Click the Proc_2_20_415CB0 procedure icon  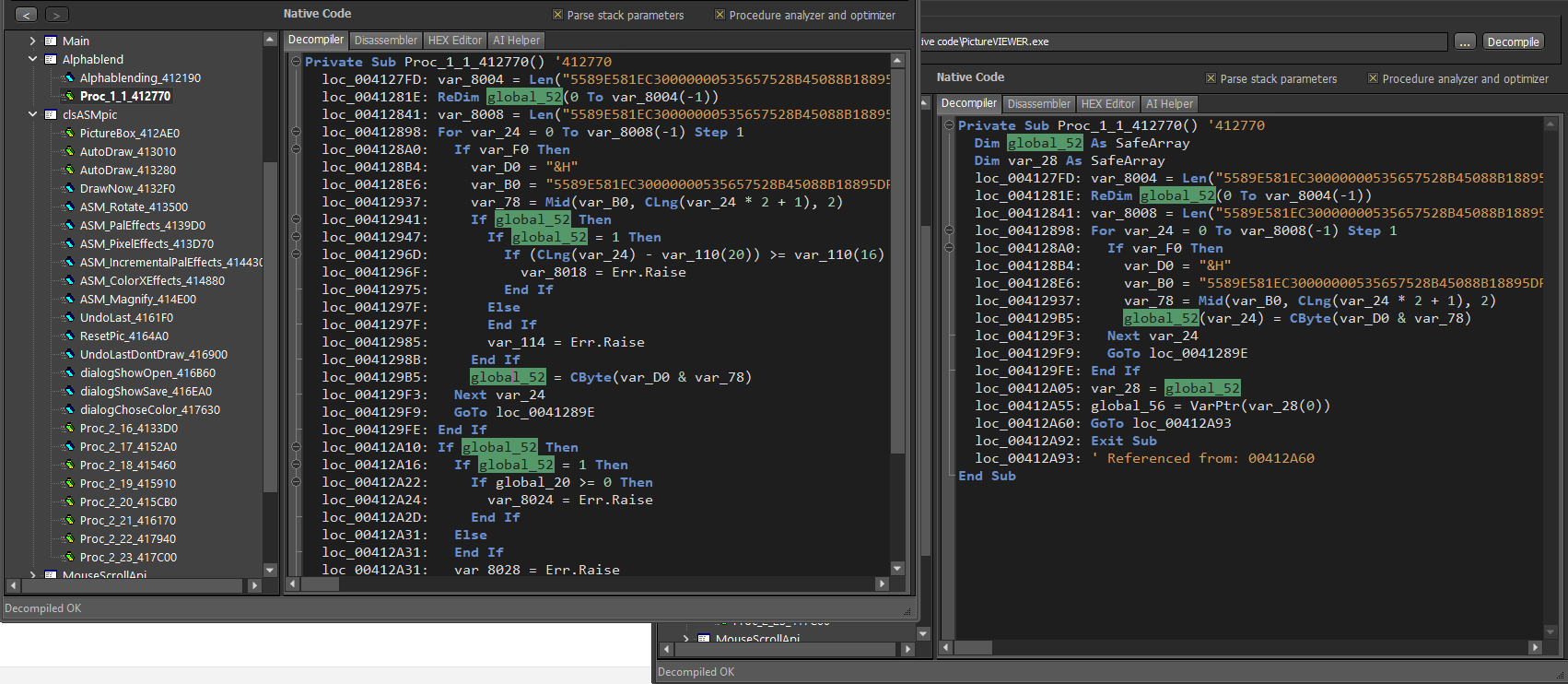tap(68, 501)
